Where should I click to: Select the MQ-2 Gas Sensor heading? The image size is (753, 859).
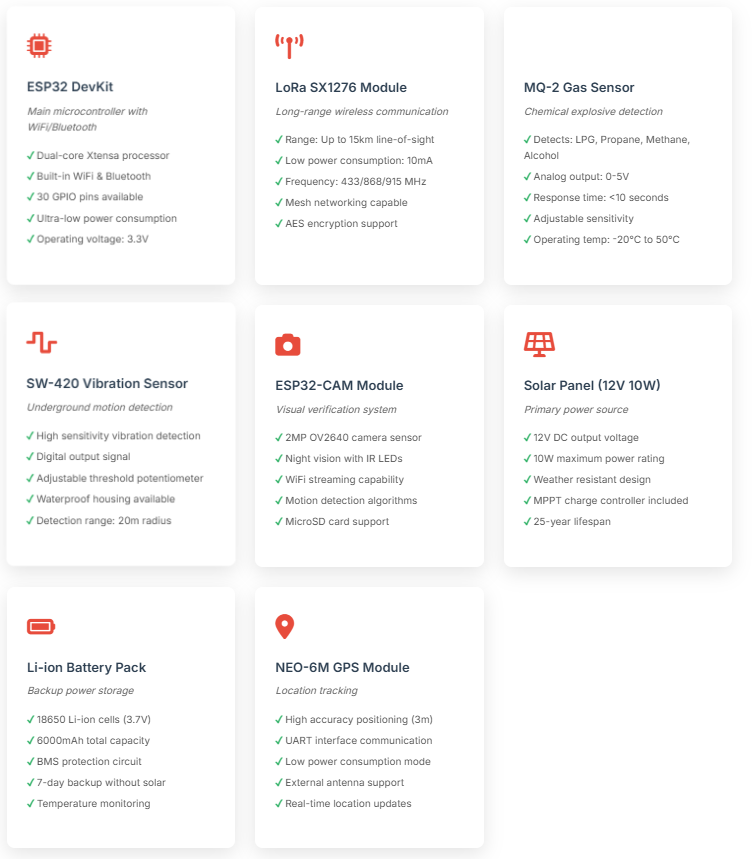tap(579, 88)
